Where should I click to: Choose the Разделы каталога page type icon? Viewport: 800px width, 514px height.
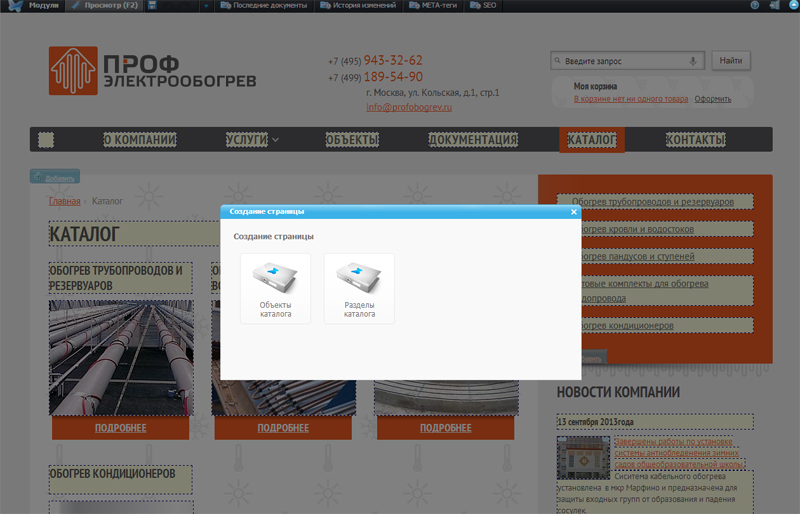(359, 289)
